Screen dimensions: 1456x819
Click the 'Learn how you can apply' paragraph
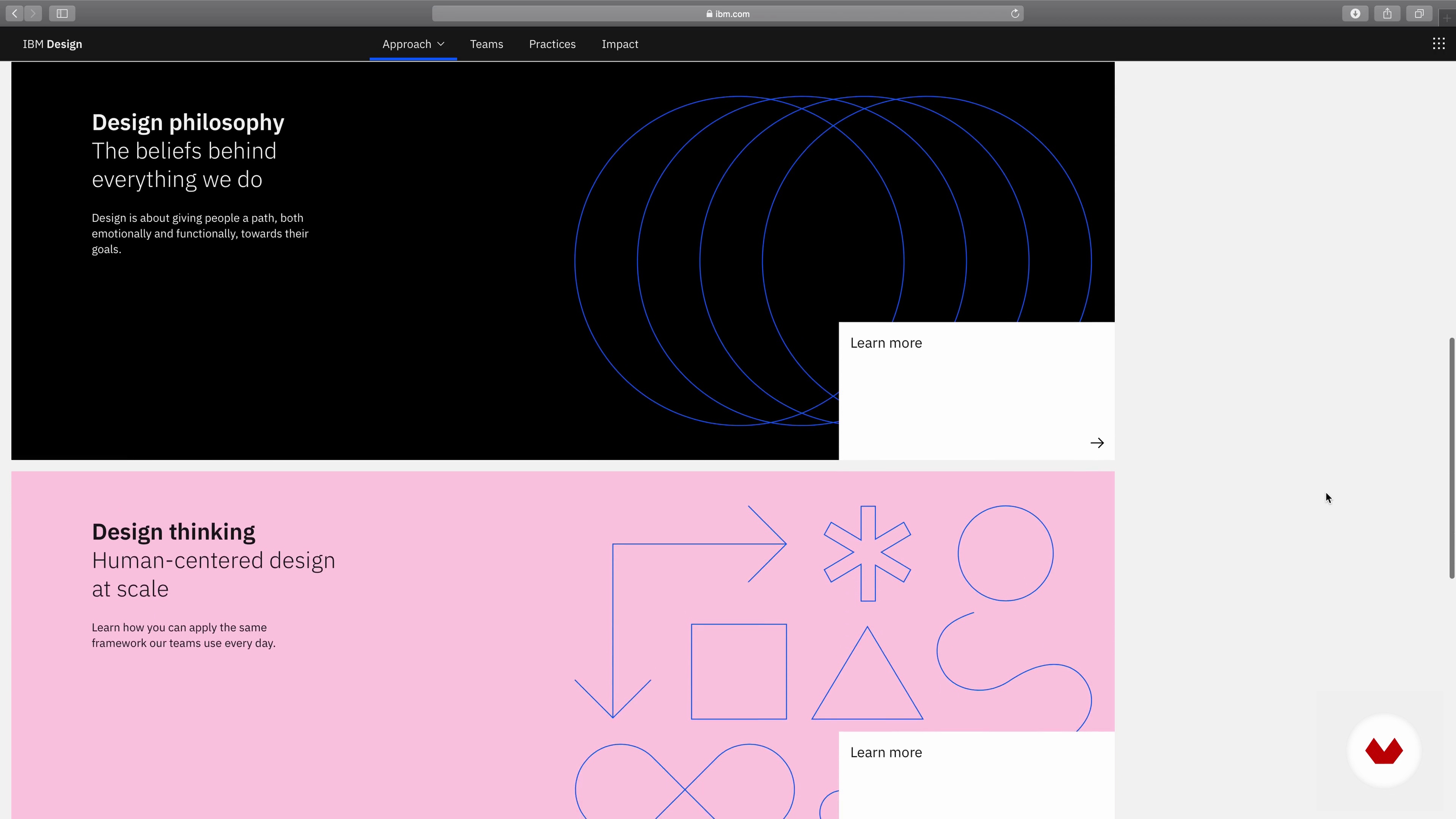[x=183, y=635]
